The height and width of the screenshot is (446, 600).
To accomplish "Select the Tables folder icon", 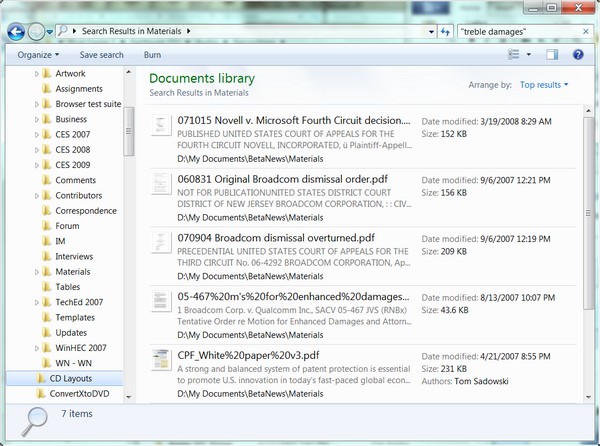I will 46,287.
